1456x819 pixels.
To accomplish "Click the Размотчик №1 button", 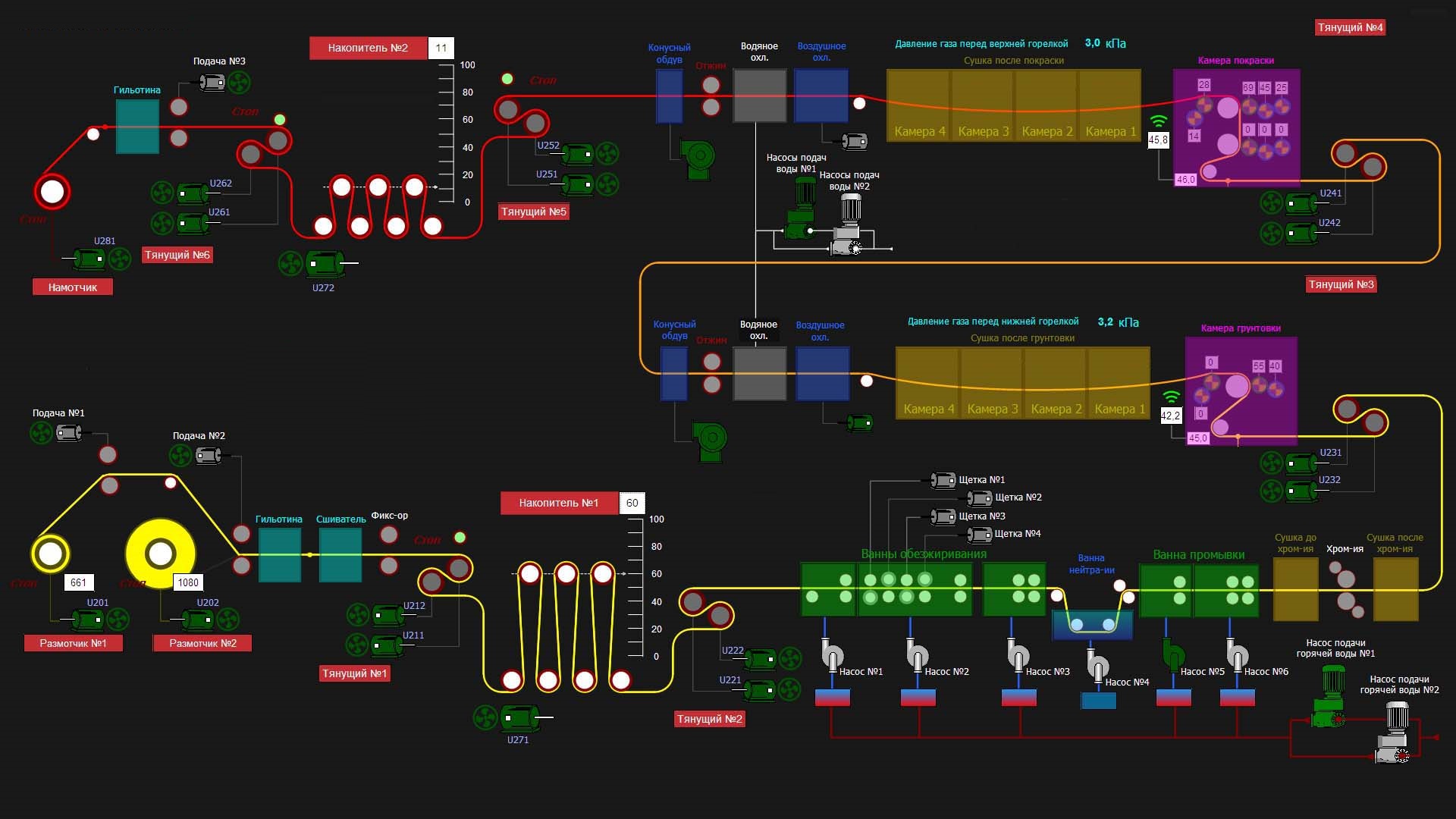I will [x=73, y=643].
